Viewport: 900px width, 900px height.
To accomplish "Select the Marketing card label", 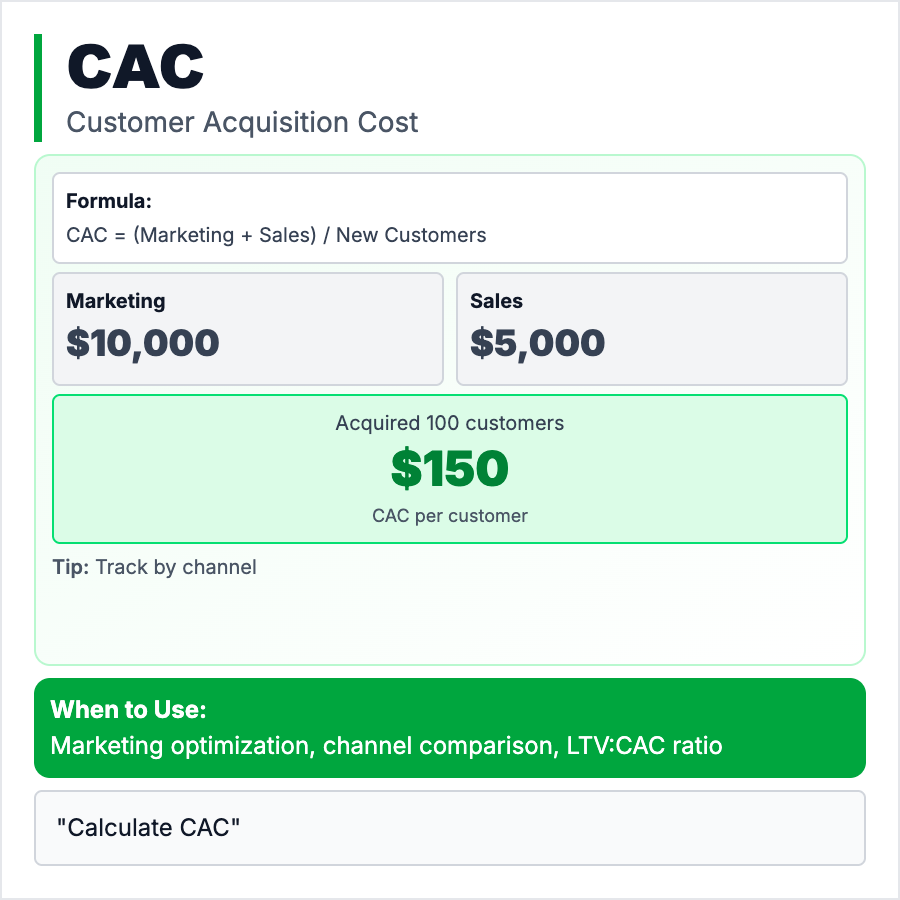I will tap(116, 301).
